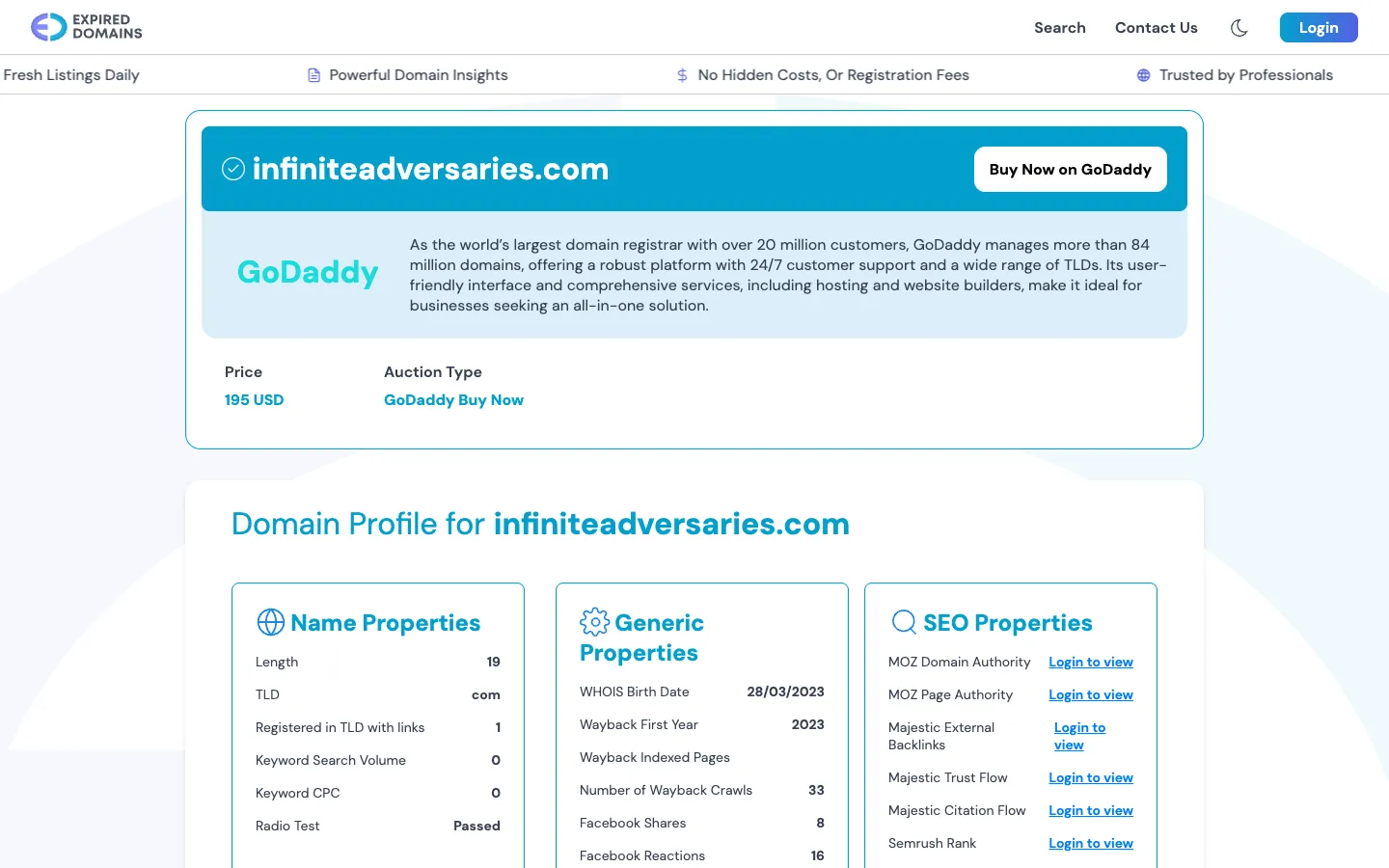The width and height of the screenshot is (1389, 868).
Task: Click Powerful Domain Insights text
Action: click(419, 75)
